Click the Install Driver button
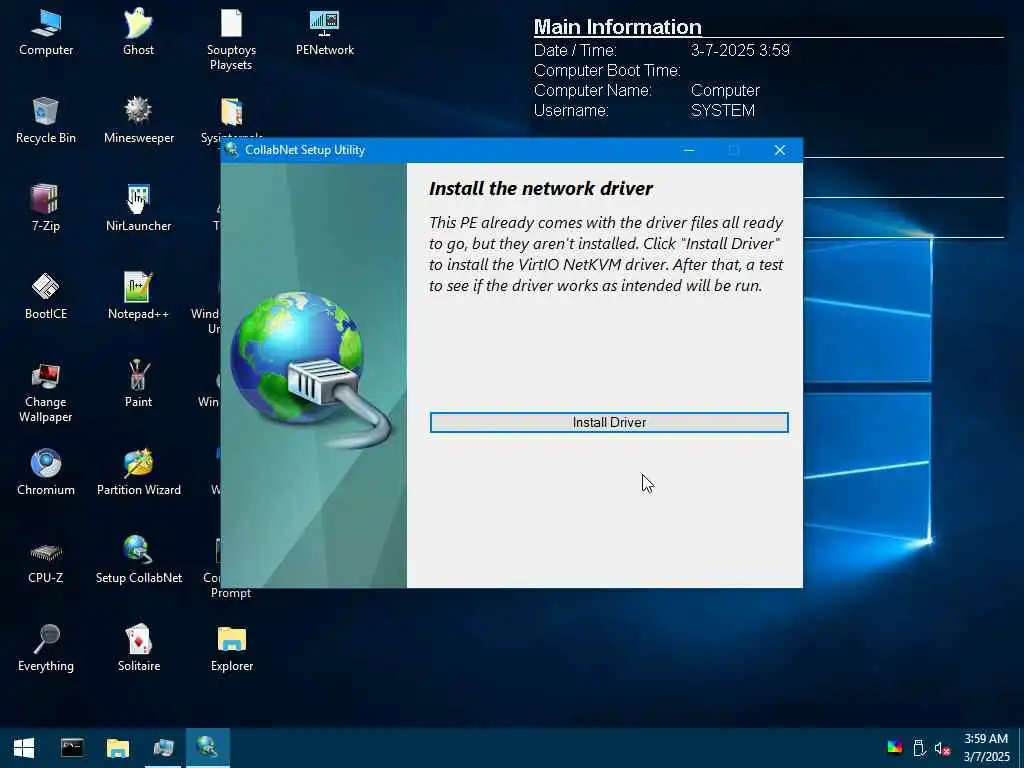1024x768 pixels. click(609, 423)
